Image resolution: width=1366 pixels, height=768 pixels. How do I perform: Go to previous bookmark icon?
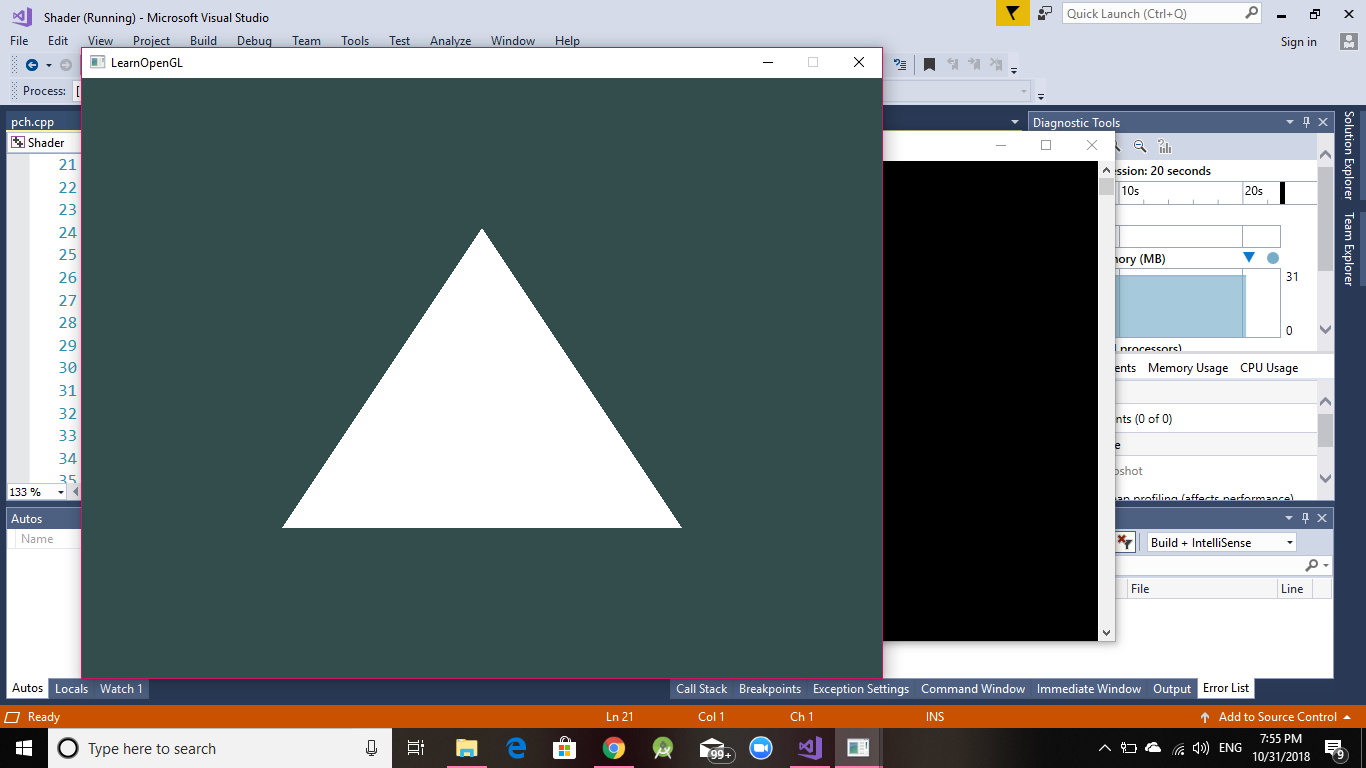coord(952,65)
